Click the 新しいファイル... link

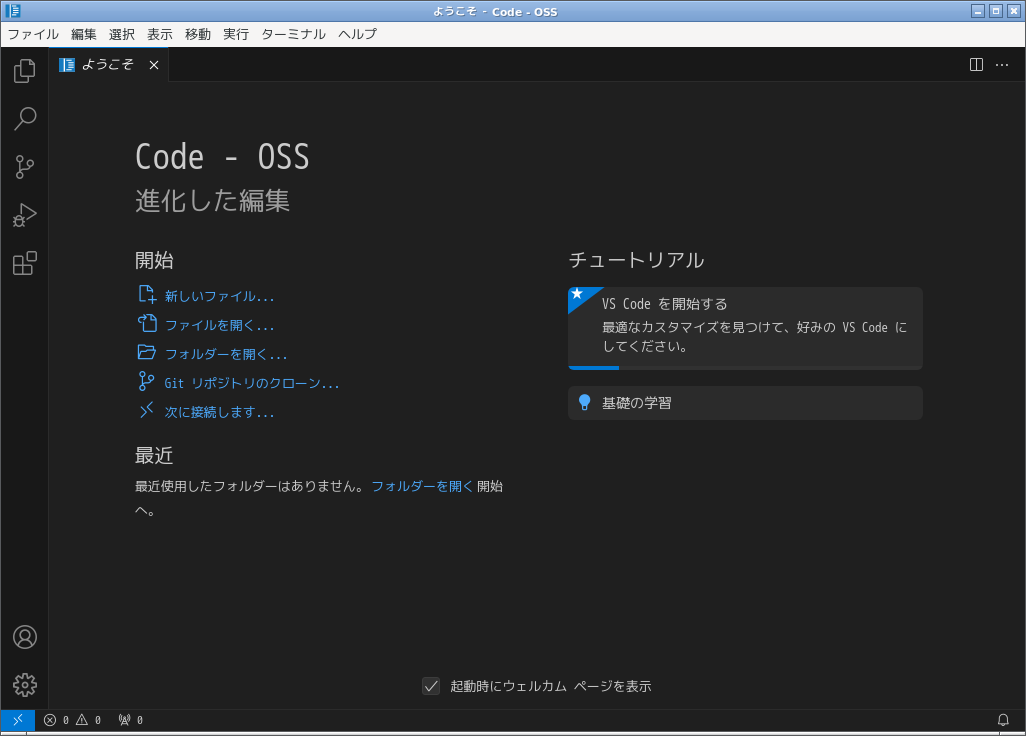[x=219, y=296]
